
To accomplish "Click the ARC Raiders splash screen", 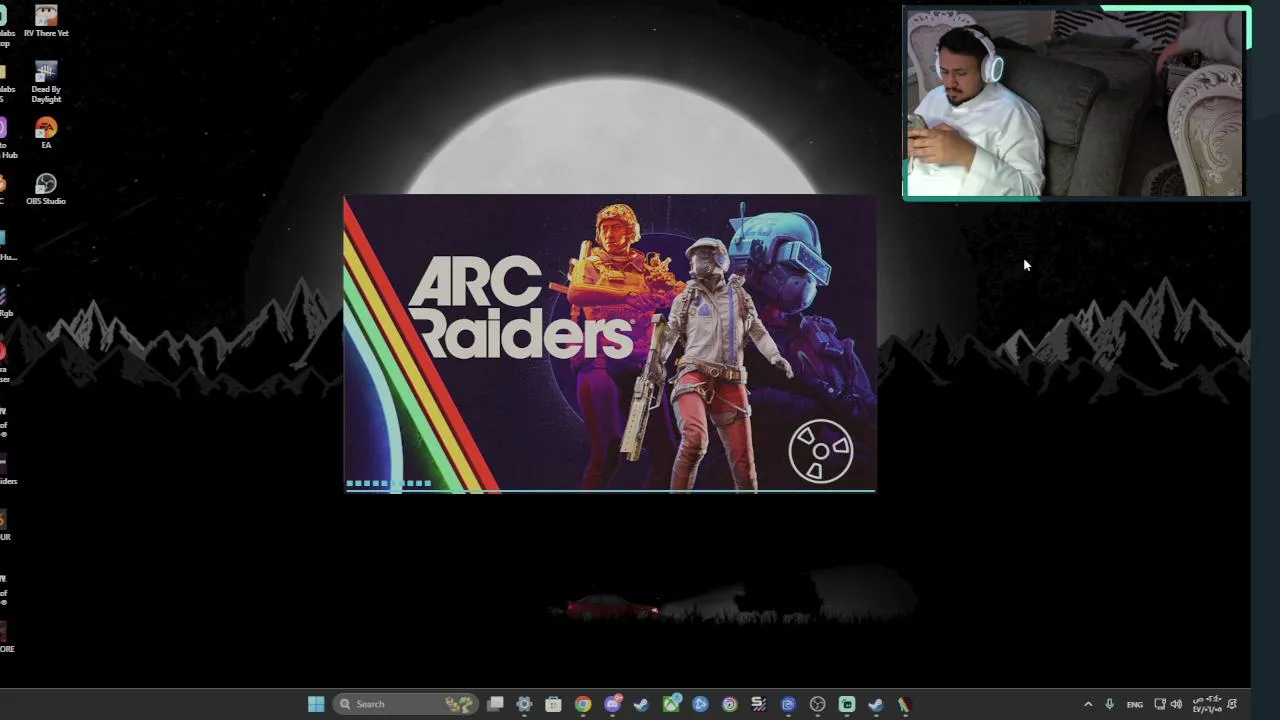I will (x=610, y=344).
